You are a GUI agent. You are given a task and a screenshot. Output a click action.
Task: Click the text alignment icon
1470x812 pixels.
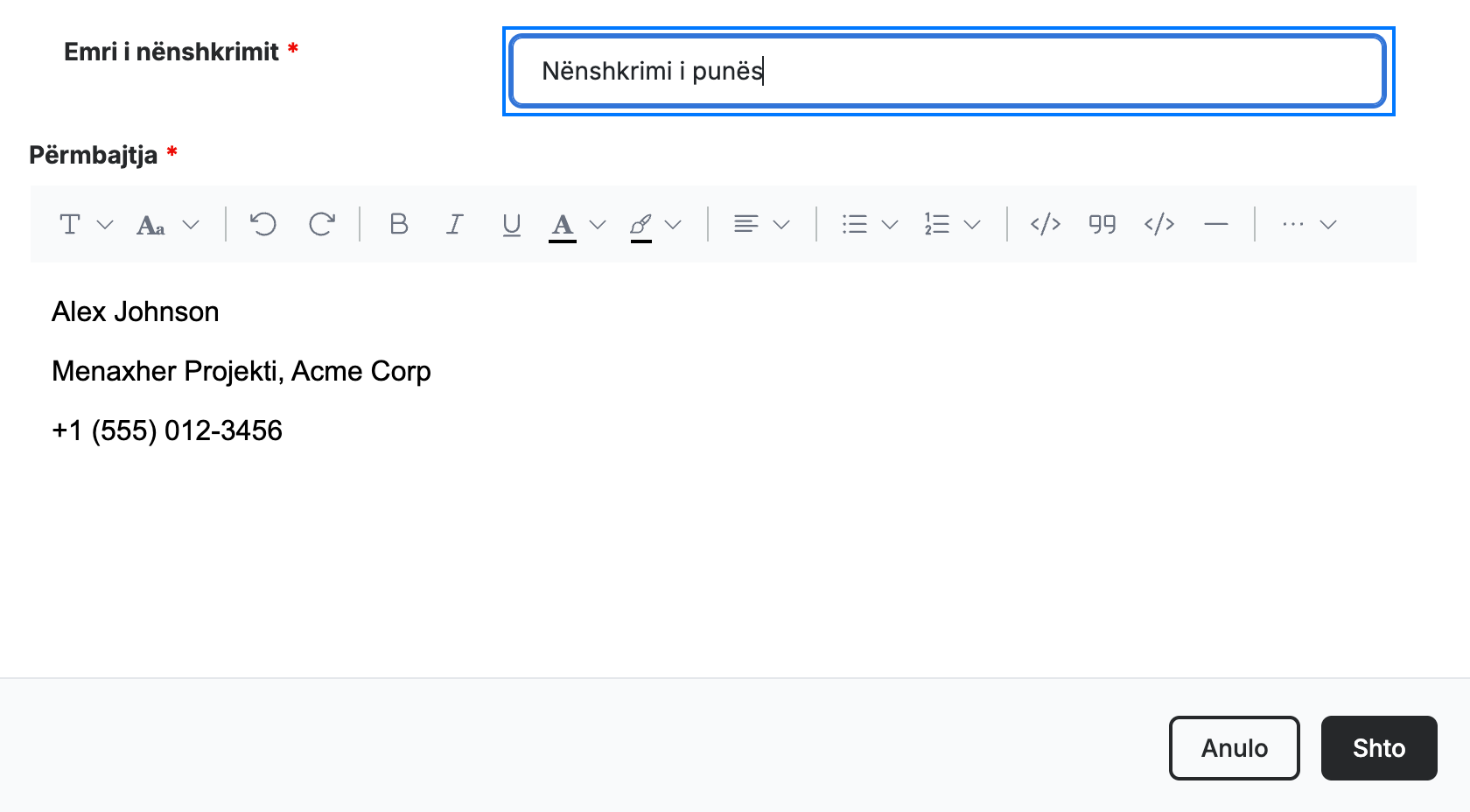click(x=746, y=225)
